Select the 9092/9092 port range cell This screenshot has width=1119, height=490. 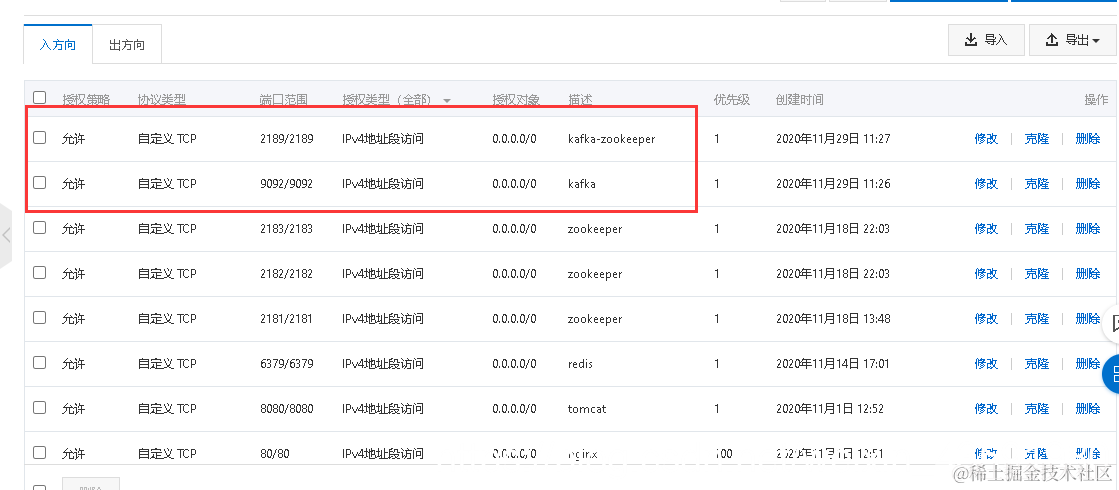point(286,184)
